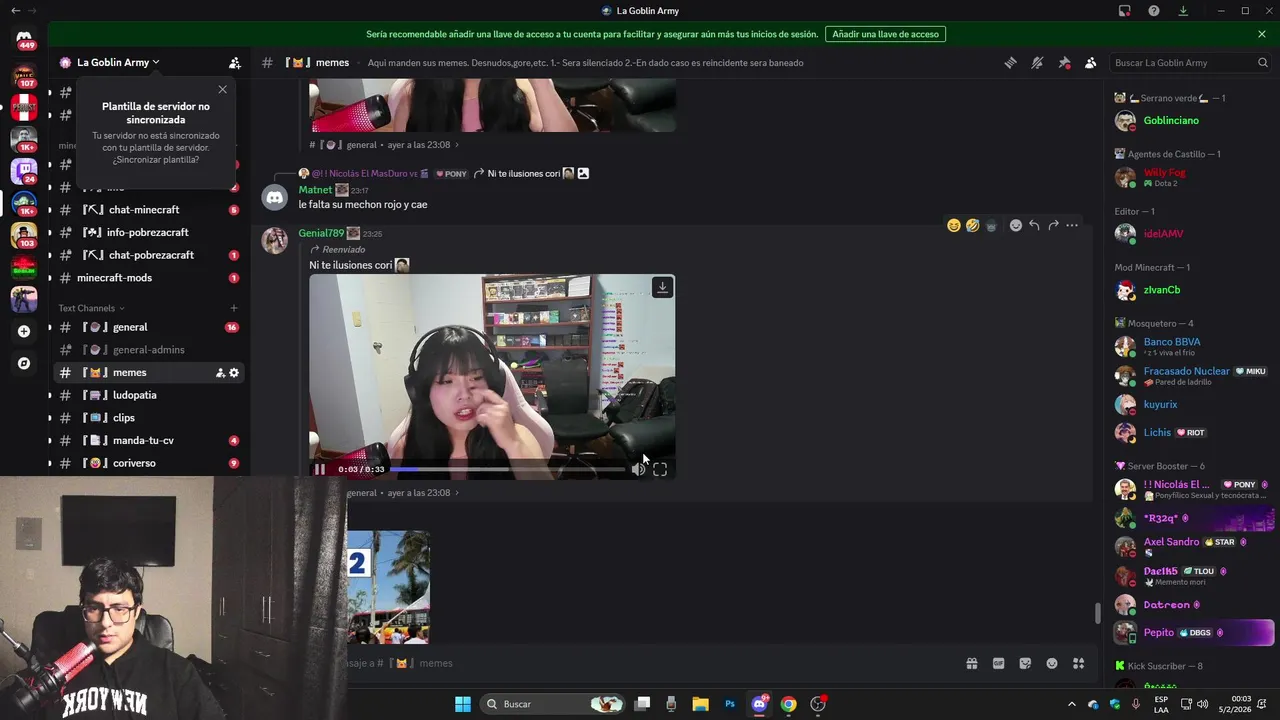Open the emoji picker in message bar
This screenshot has width=1280, height=720.
pos(1052,663)
